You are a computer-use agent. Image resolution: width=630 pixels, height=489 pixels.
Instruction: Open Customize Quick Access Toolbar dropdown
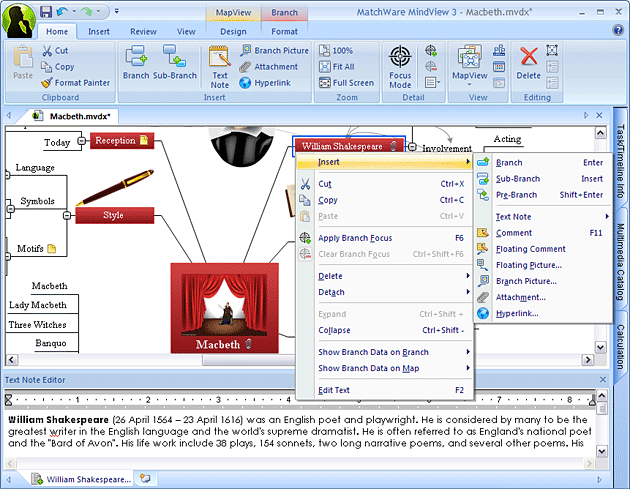117,11
